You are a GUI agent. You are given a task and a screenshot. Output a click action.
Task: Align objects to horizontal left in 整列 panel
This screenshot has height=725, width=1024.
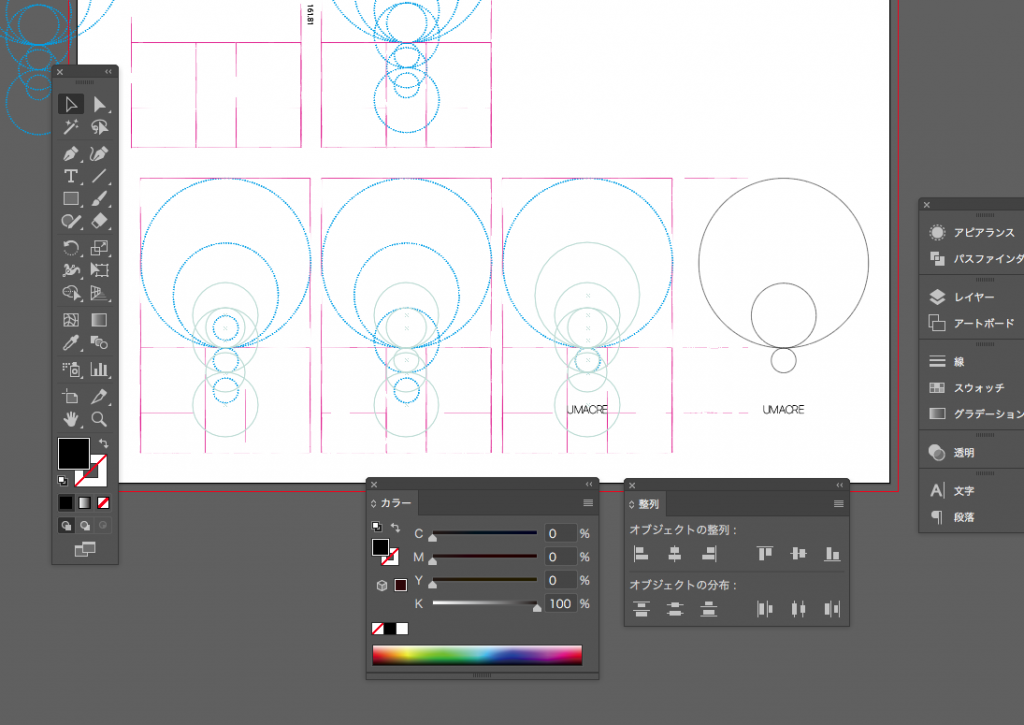pos(642,553)
